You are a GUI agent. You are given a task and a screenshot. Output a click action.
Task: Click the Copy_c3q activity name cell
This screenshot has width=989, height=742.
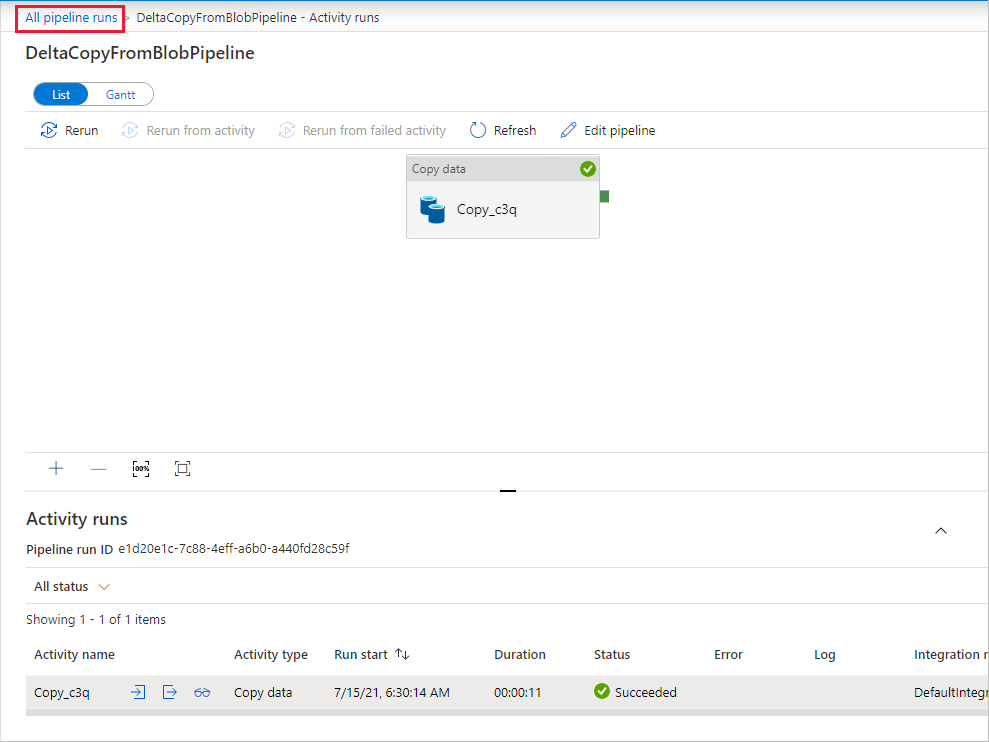[x=62, y=692]
